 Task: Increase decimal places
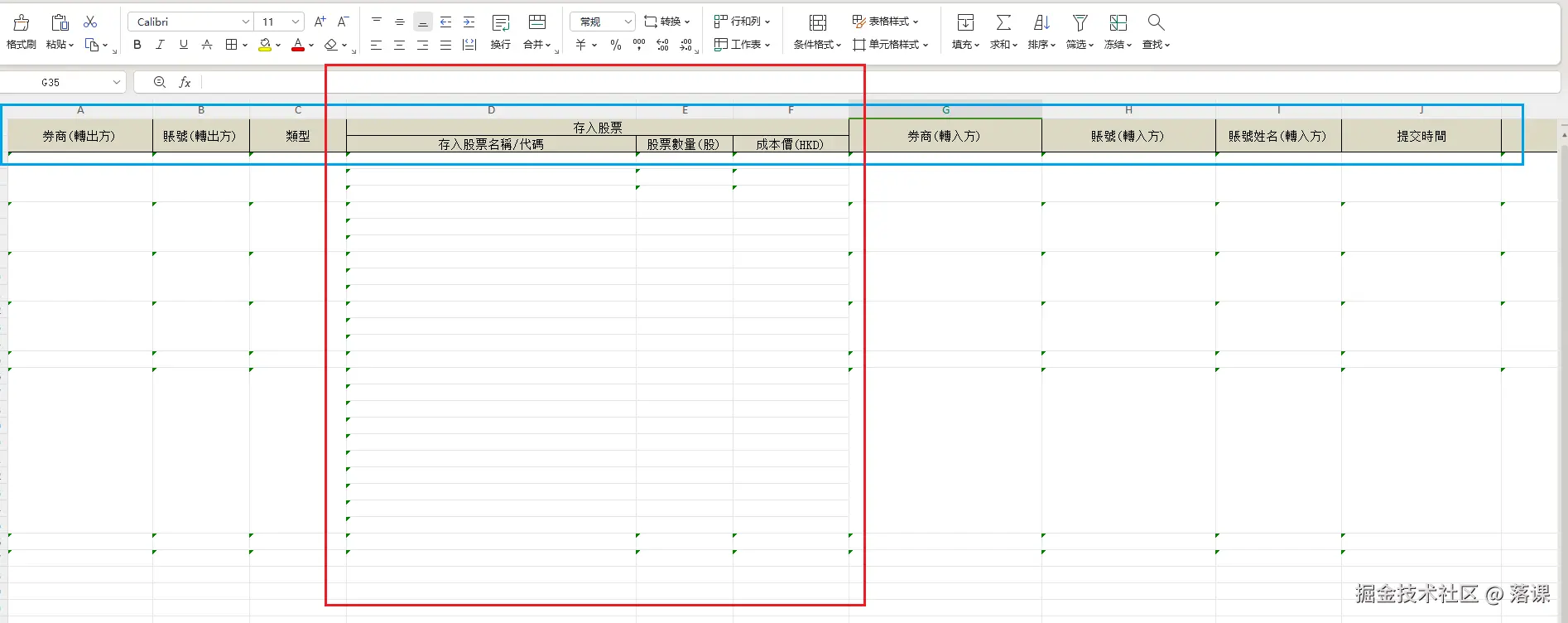[662, 45]
